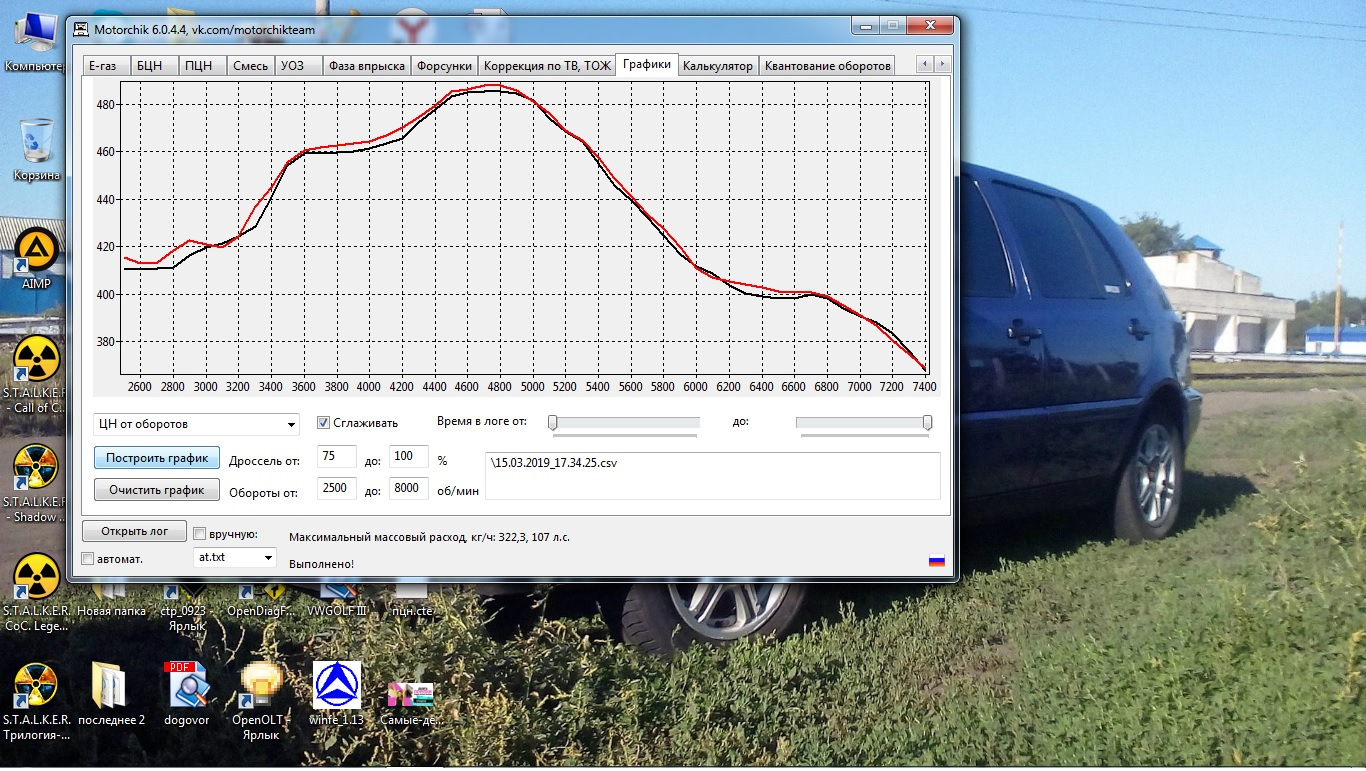The width and height of the screenshot is (1366, 771).
Task: Expand the ЦН от оборотов dropdown
Action: (291, 424)
